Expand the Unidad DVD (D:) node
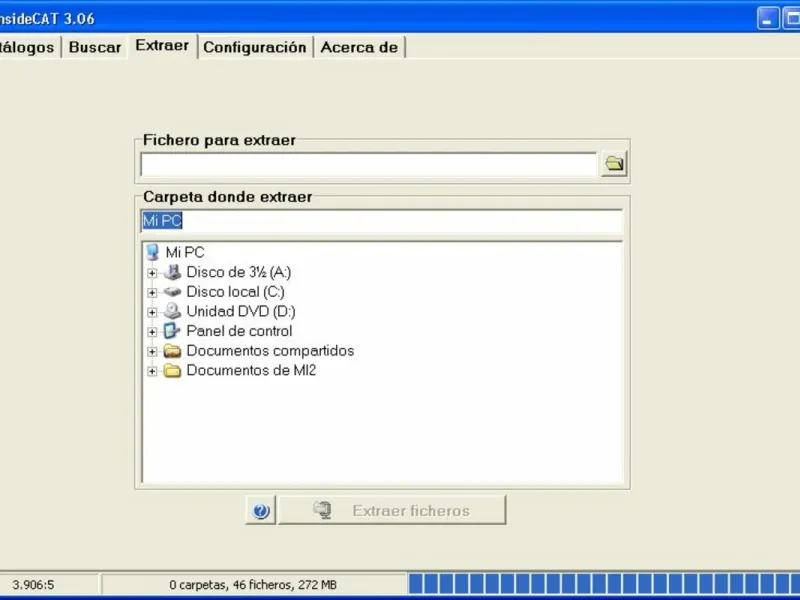Image resolution: width=800 pixels, height=600 pixels. [152, 312]
